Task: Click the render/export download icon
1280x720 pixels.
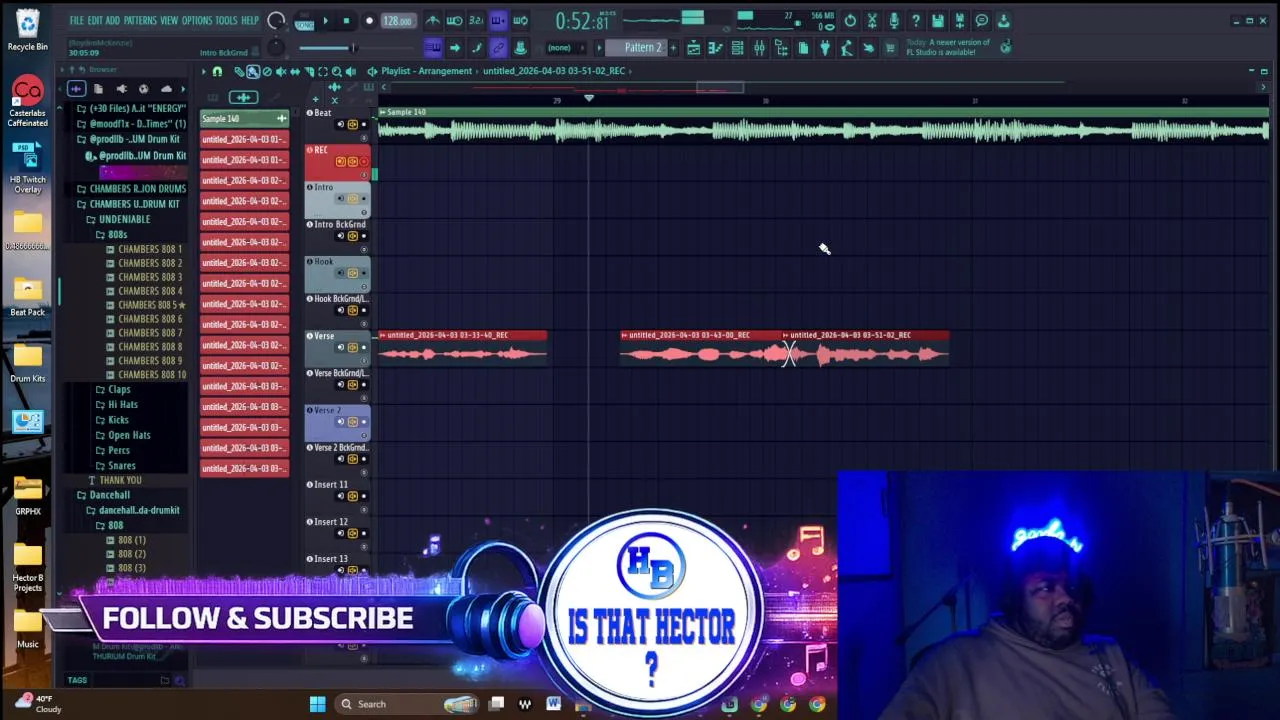Action: click(x=1003, y=20)
